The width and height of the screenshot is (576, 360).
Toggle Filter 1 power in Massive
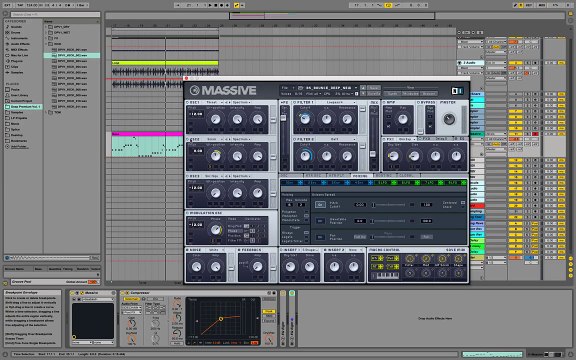[x=294, y=102]
